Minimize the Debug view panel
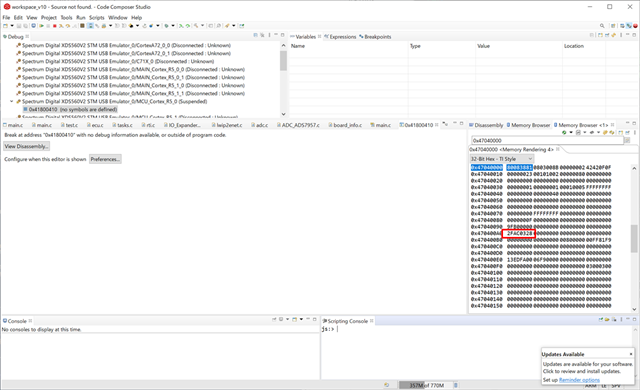 coord(276,35)
